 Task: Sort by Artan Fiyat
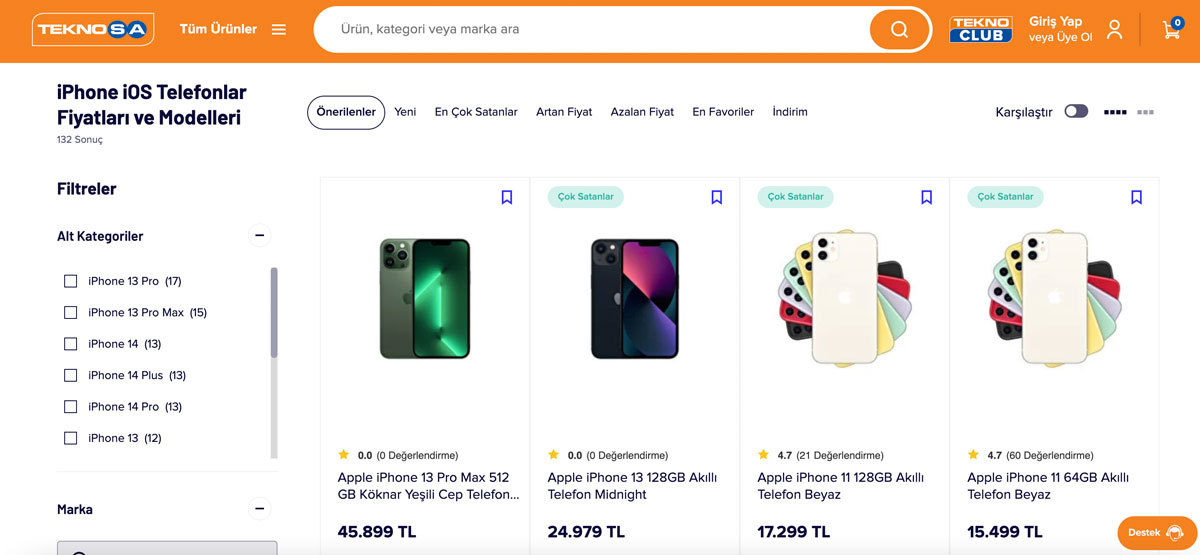pos(564,112)
